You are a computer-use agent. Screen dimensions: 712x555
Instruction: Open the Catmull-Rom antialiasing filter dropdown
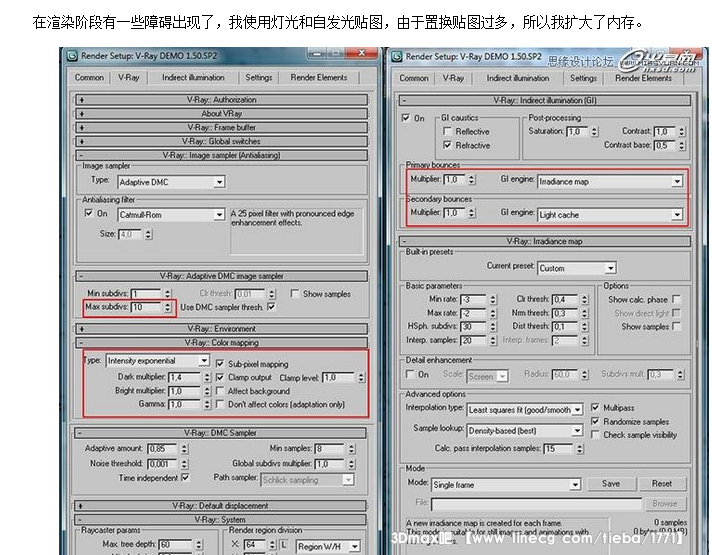tap(171, 215)
